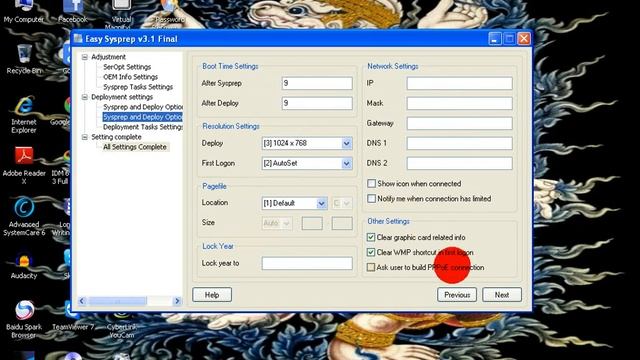Screen dimensions: 640x360
Task: Open Adobe Reader X desktop icon
Action: click(24, 166)
